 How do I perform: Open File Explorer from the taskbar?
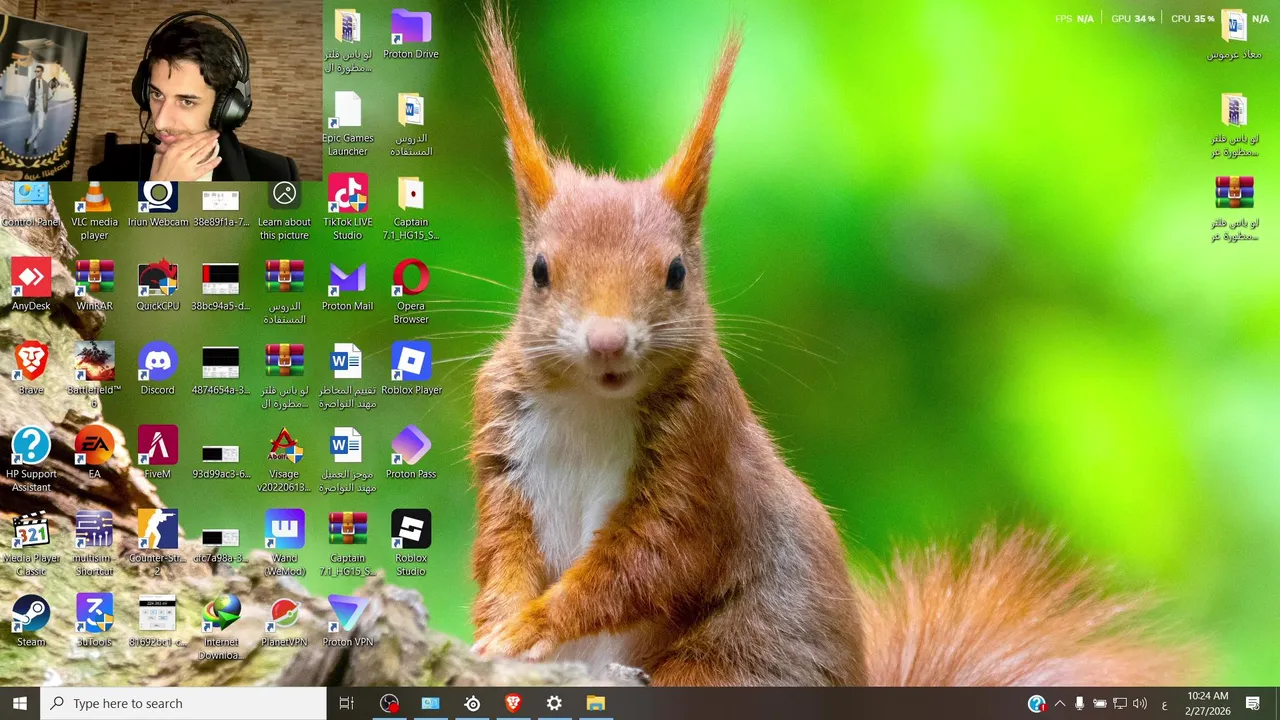tap(596, 703)
